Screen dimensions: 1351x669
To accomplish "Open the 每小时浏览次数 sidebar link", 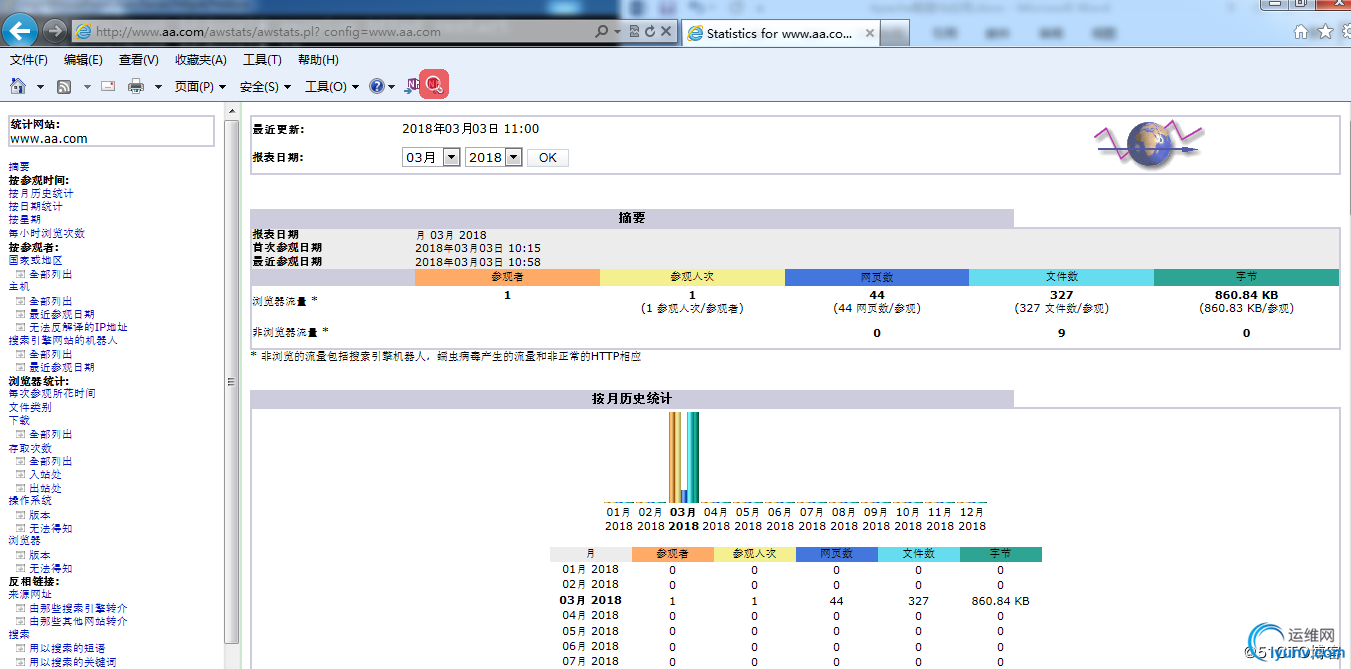I will click(47, 233).
